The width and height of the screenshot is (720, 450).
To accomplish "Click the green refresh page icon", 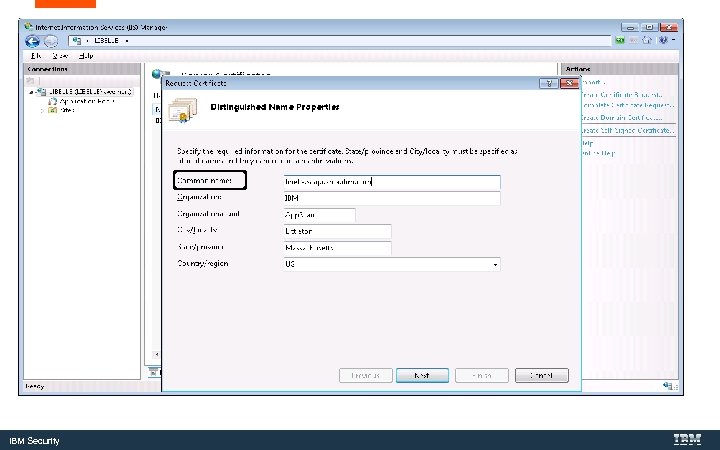I will [x=619, y=40].
